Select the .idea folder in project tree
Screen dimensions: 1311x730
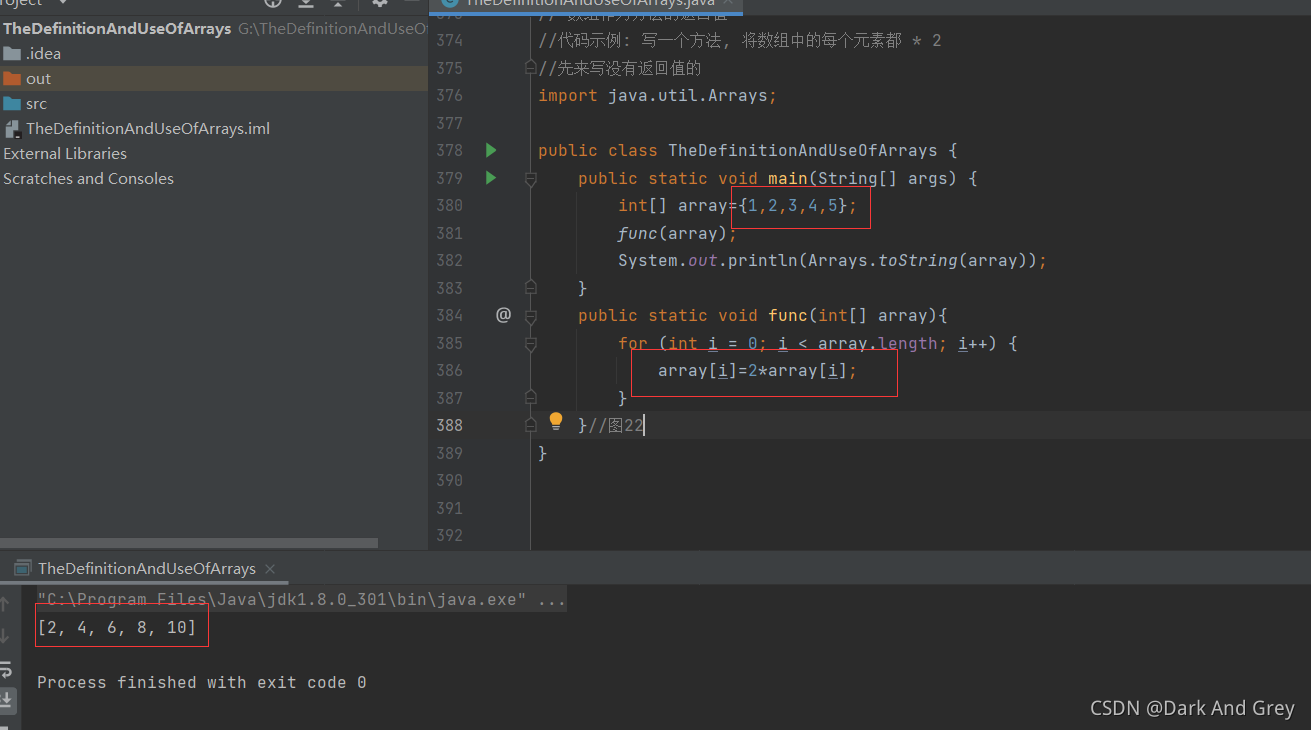[43, 53]
